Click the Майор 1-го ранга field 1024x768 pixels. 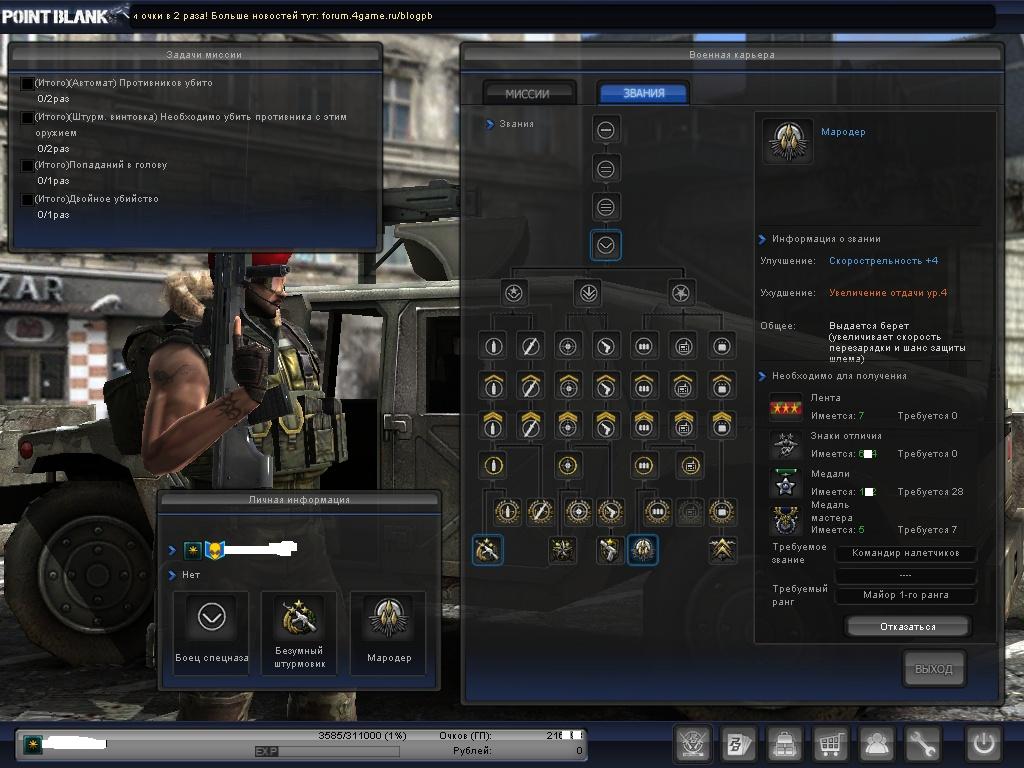point(906,595)
